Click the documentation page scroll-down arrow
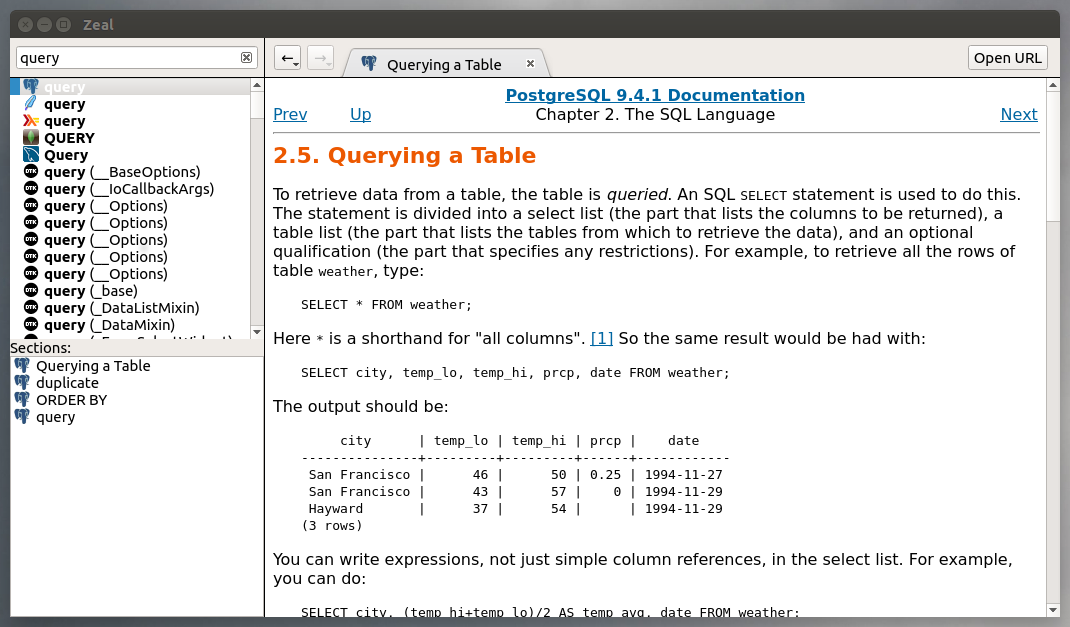This screenshot has height=627, width=1070. pyautogui.click(x=1053, y=610)
